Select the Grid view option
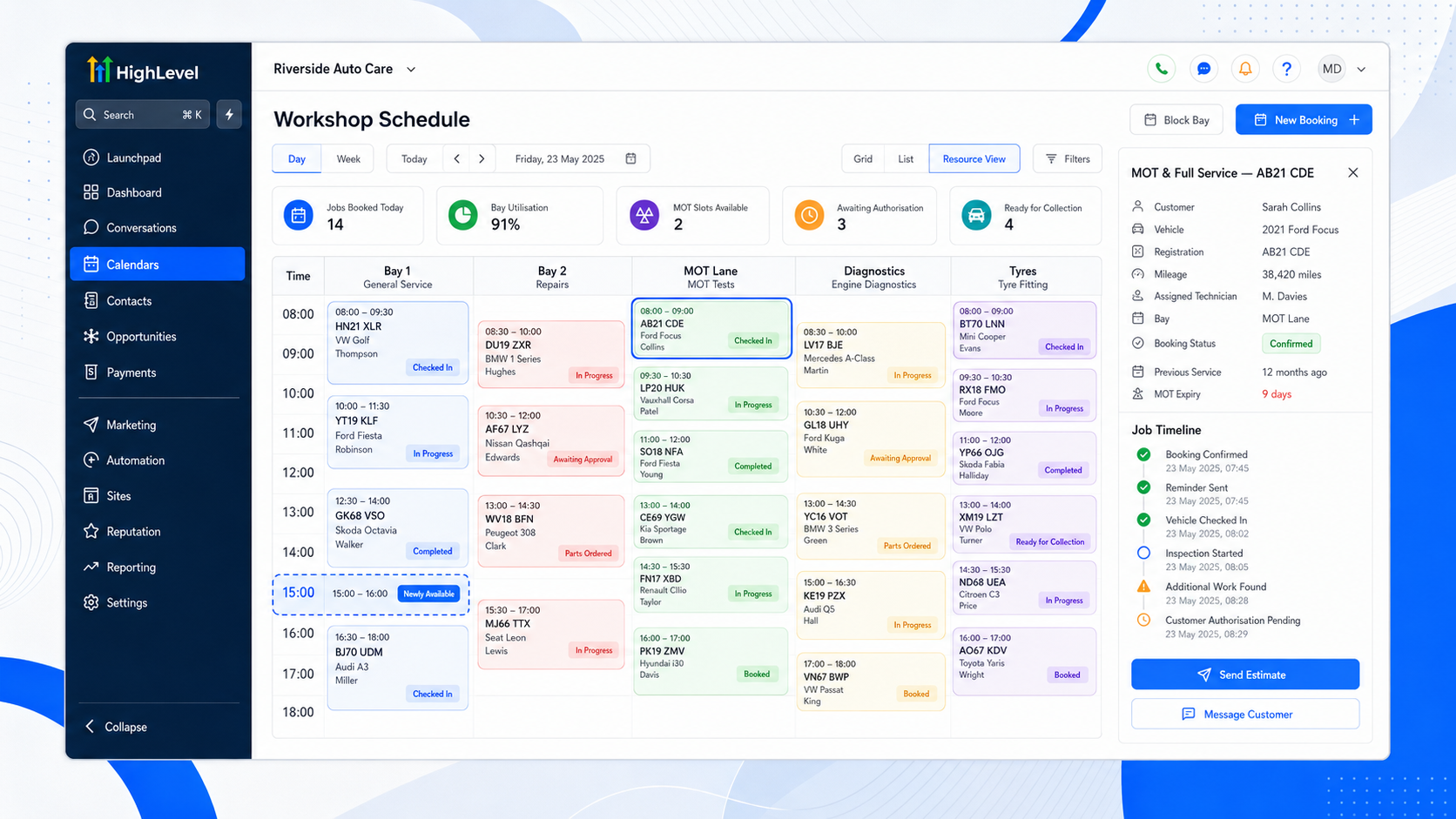The width and height of the screenshot is (1456, 819). coord(863,158)
